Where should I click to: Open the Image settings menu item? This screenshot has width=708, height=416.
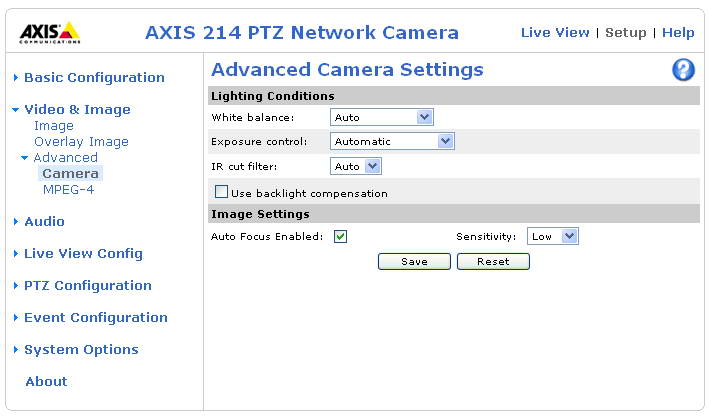point(54,126)
